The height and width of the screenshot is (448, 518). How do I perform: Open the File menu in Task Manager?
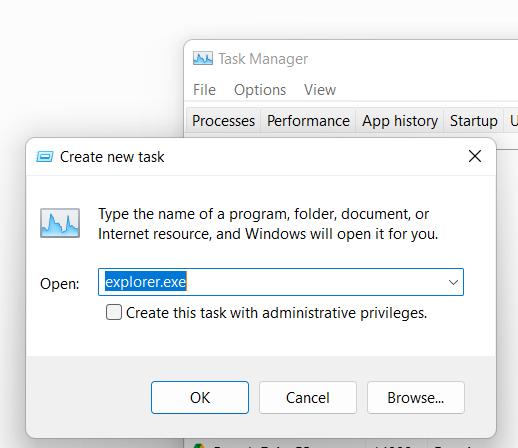[204, 90]
